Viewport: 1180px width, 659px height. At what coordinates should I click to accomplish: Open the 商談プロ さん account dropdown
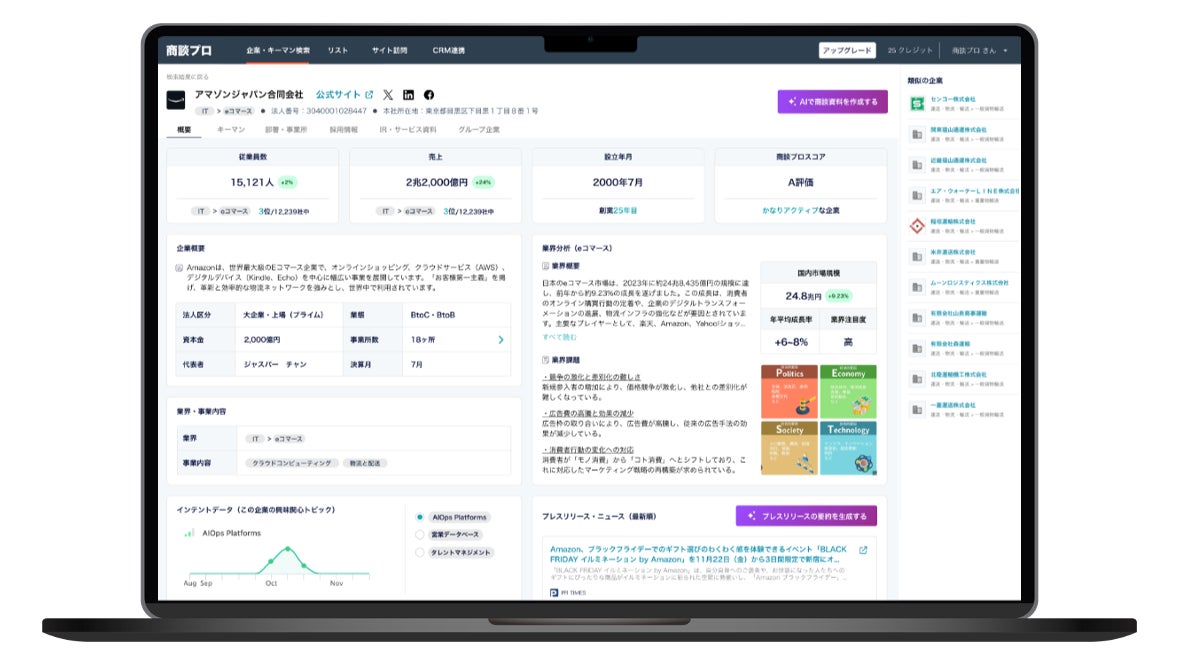[x=979, y=50]
